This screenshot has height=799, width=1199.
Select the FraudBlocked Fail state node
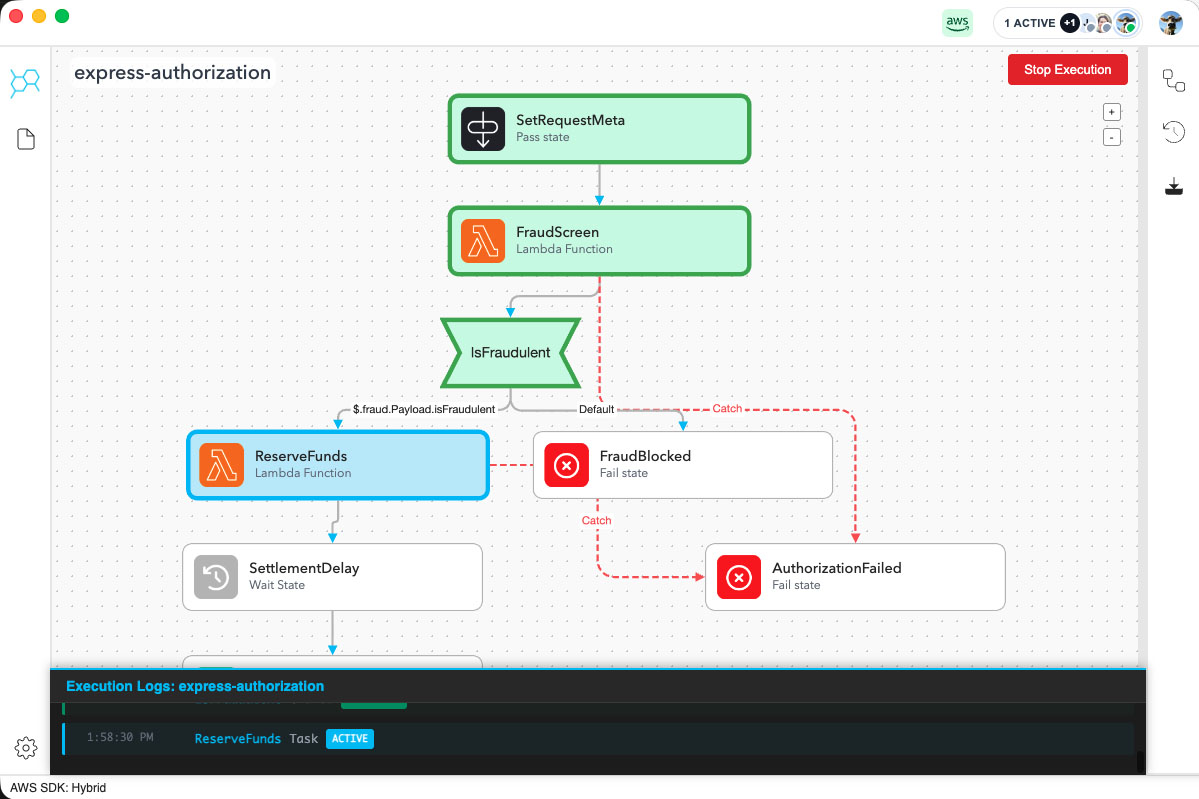tap(683, 465)
